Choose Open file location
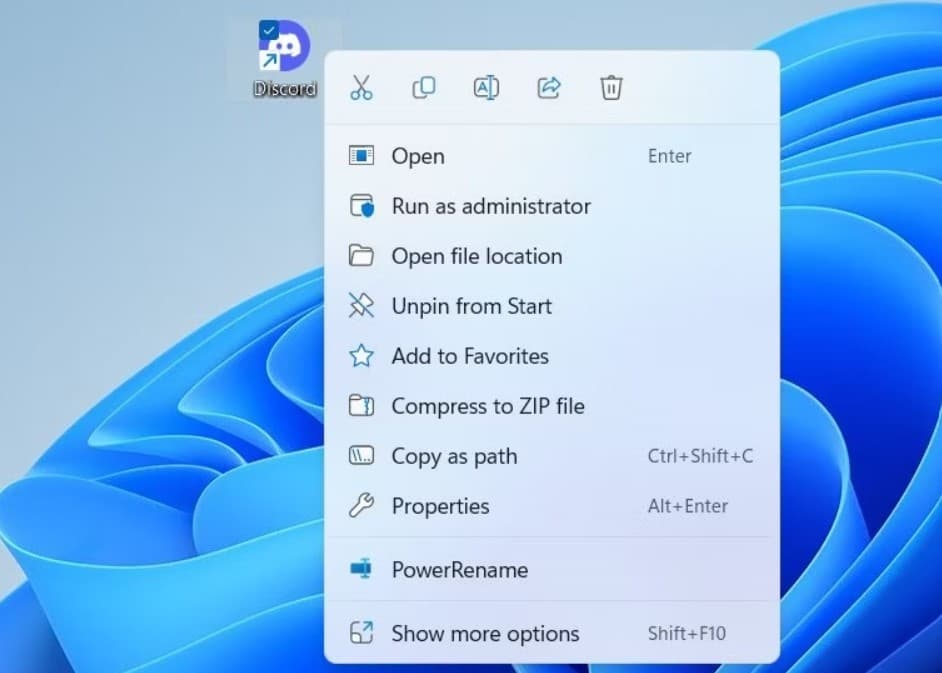The image size is (942, 673). pos(477,256)
